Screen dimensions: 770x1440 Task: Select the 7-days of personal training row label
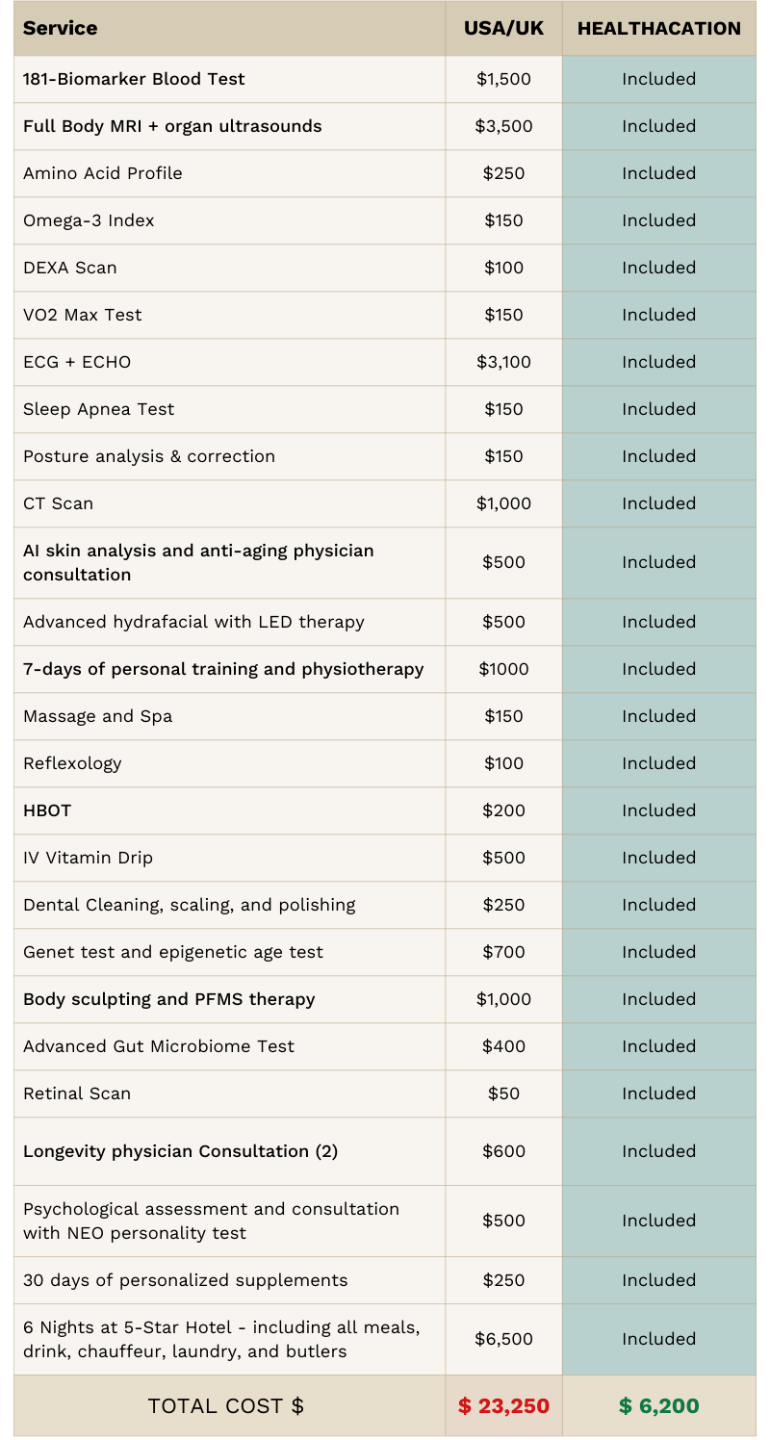[223, 669]
